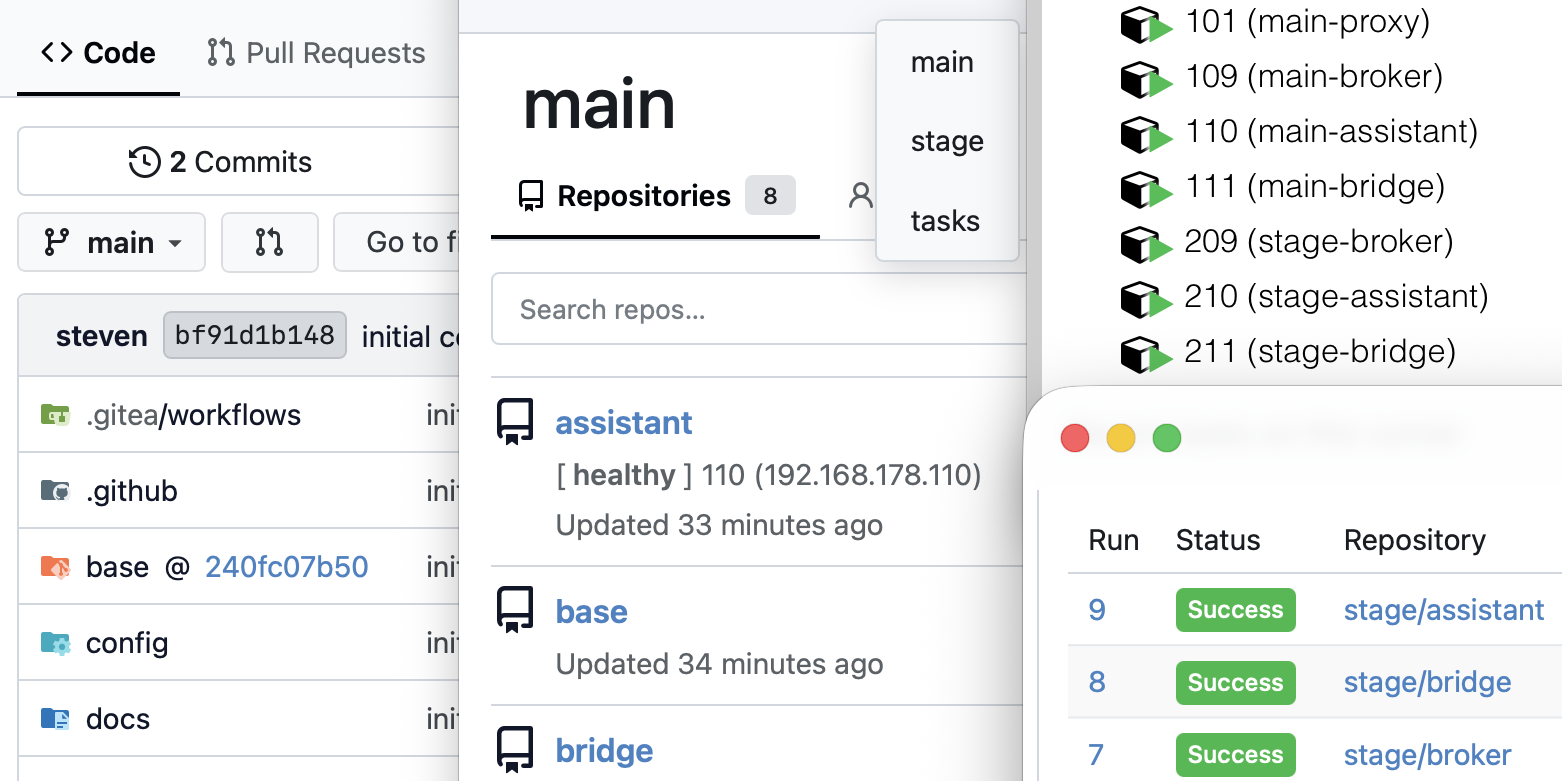Open submodule commit 240fc07b50
Screen dimensions: 1562x781
tap(287, 566)
